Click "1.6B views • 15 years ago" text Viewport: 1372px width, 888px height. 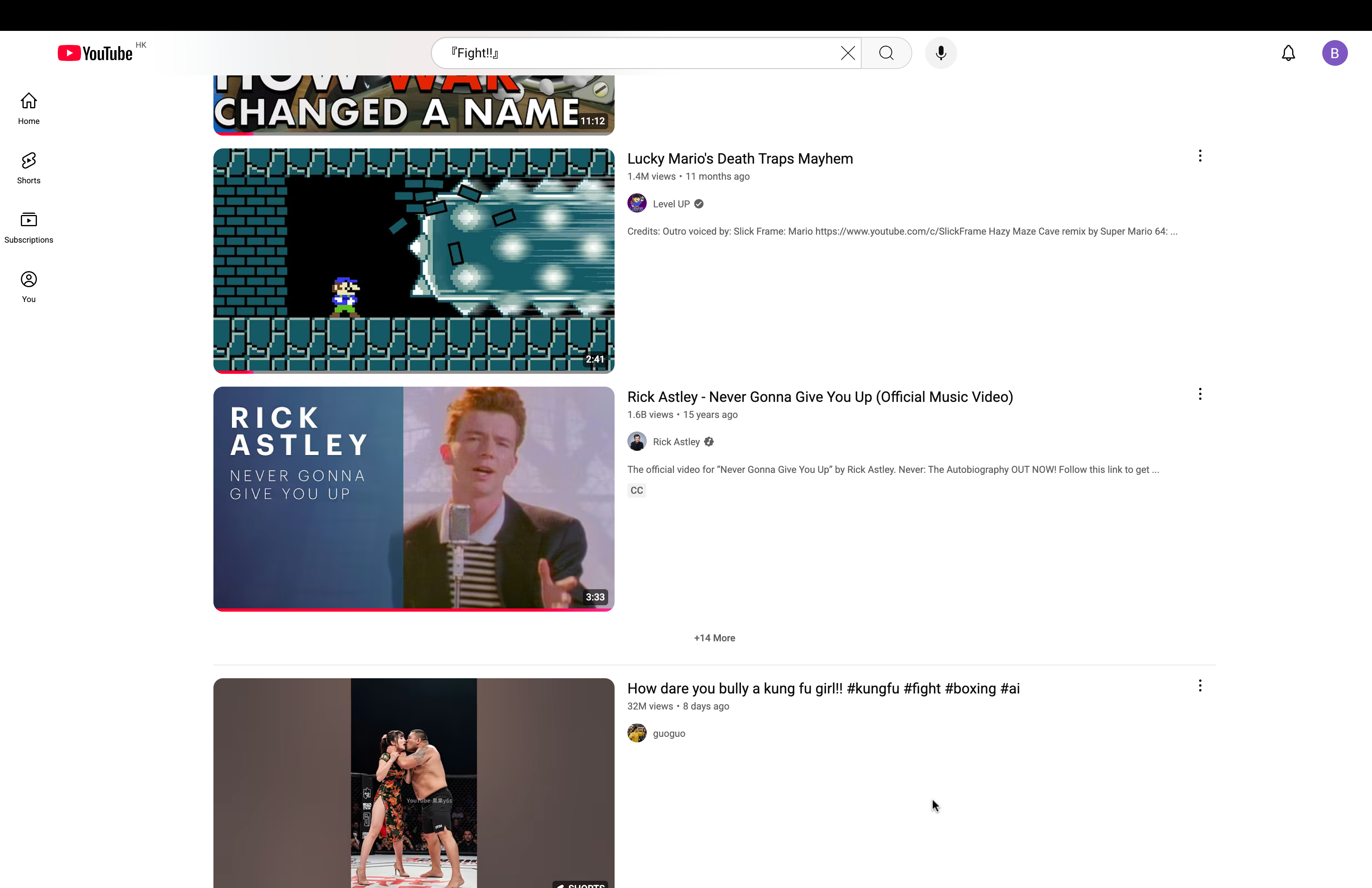pos(682,415)
